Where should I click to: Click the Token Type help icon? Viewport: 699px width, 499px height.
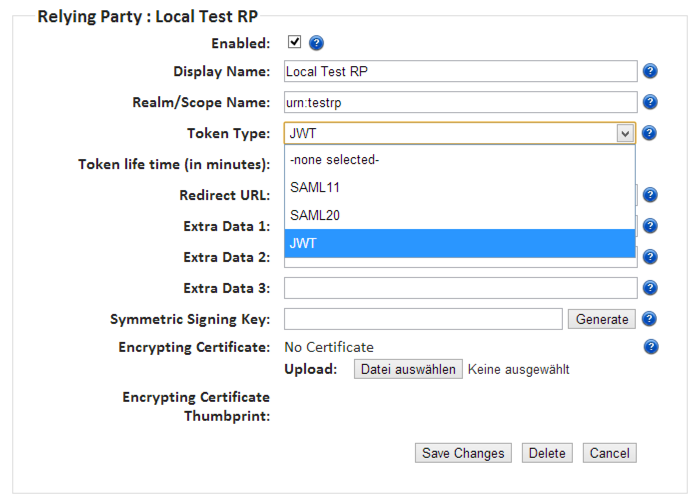click(x=650, y=133)
